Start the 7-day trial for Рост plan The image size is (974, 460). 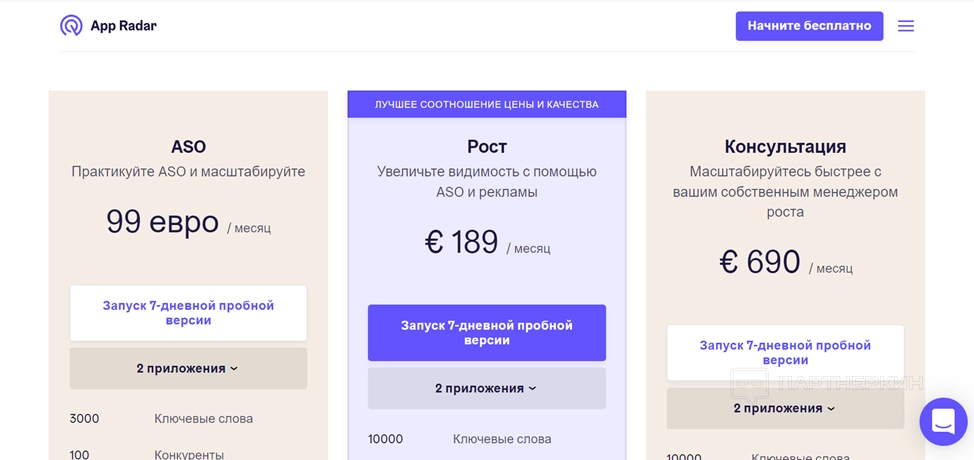[487, 333]
